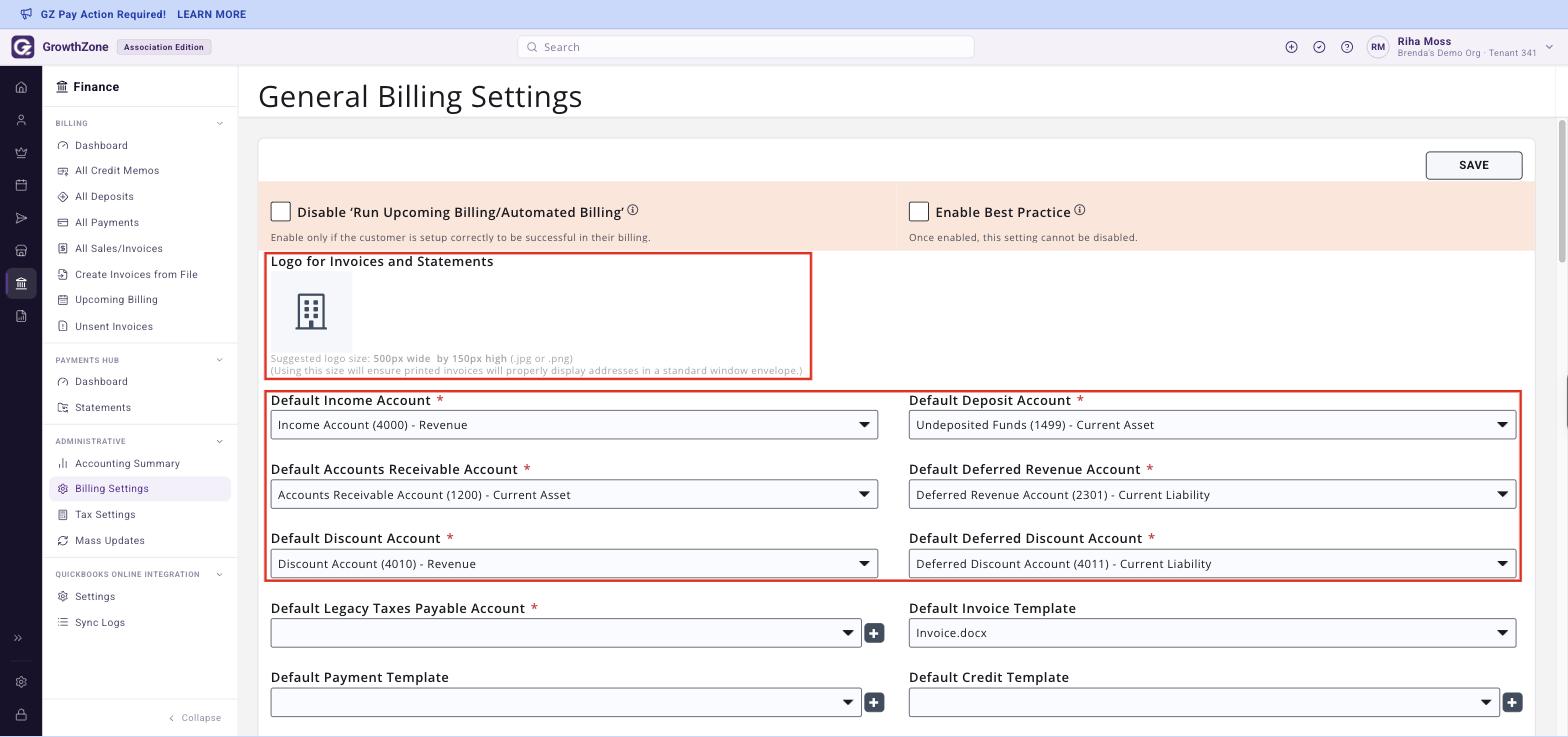Open the Default Deposit Account dropdown

[x=1212, y=425]
